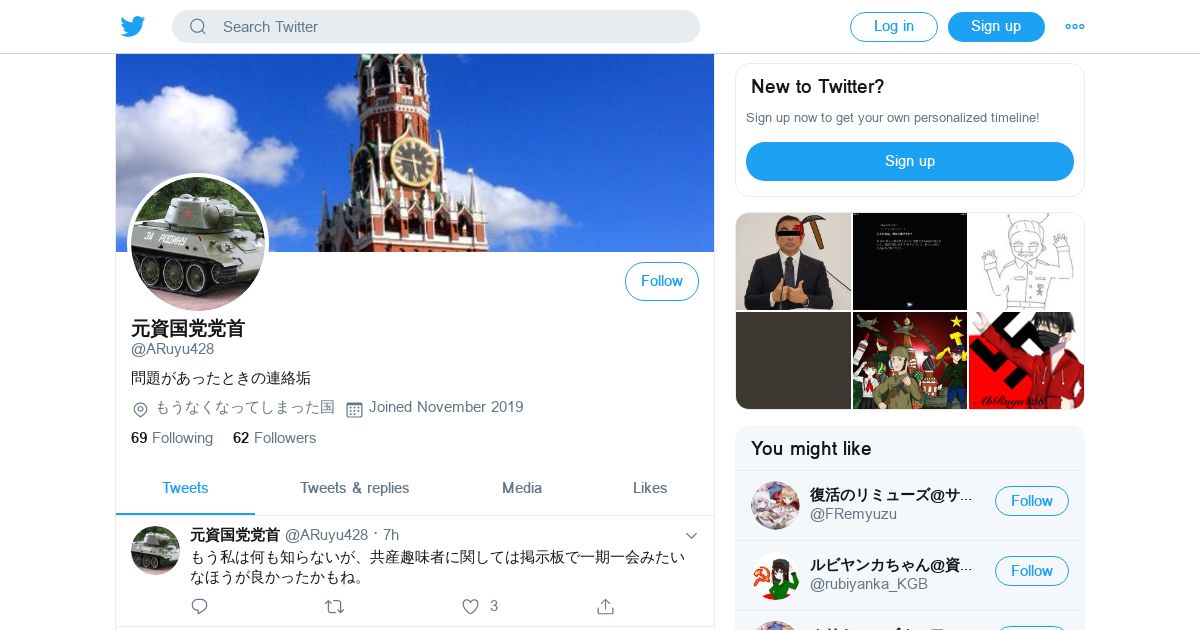Open the 69 Following list
This screenshot has width=1200, height=630.
(x=172, y=438)
